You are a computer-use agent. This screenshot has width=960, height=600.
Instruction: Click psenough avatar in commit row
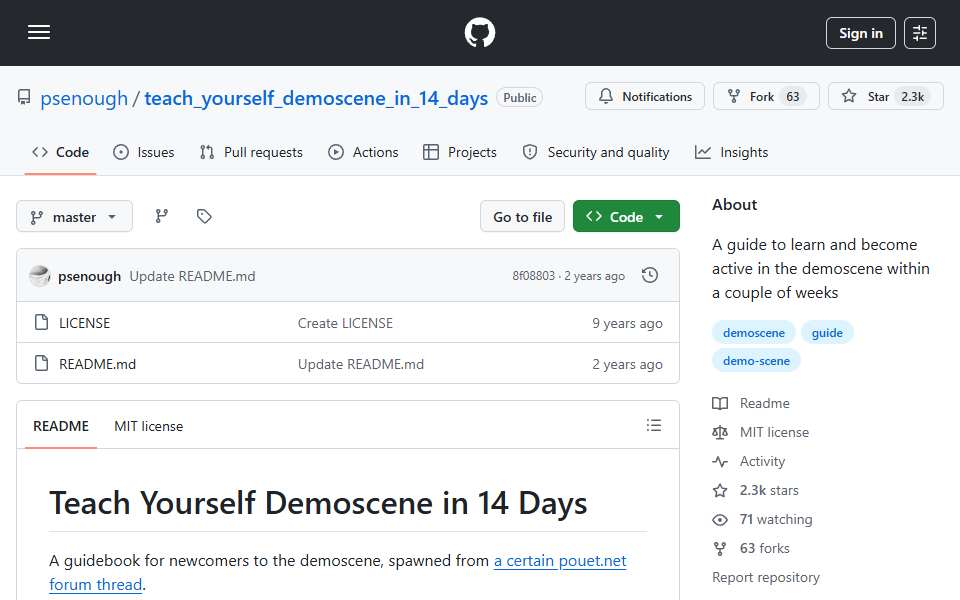(x=40, y=276)
